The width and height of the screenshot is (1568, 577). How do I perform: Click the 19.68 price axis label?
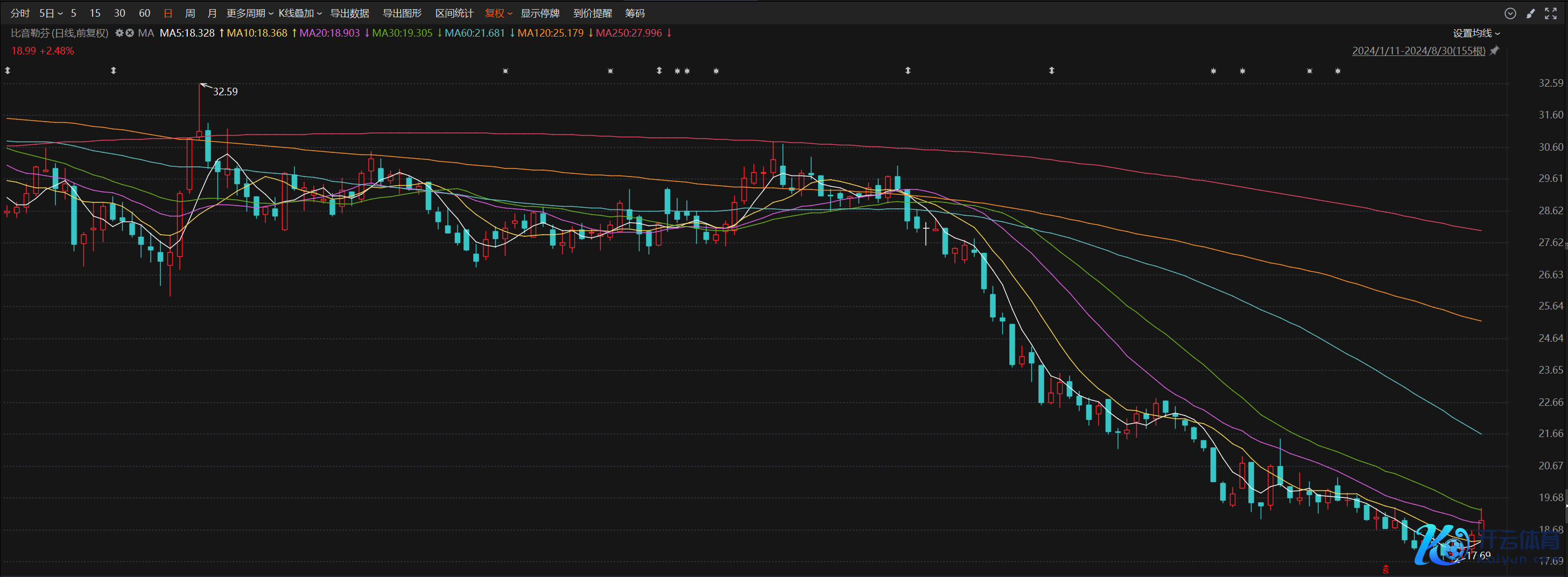(x=1550, y=498)
